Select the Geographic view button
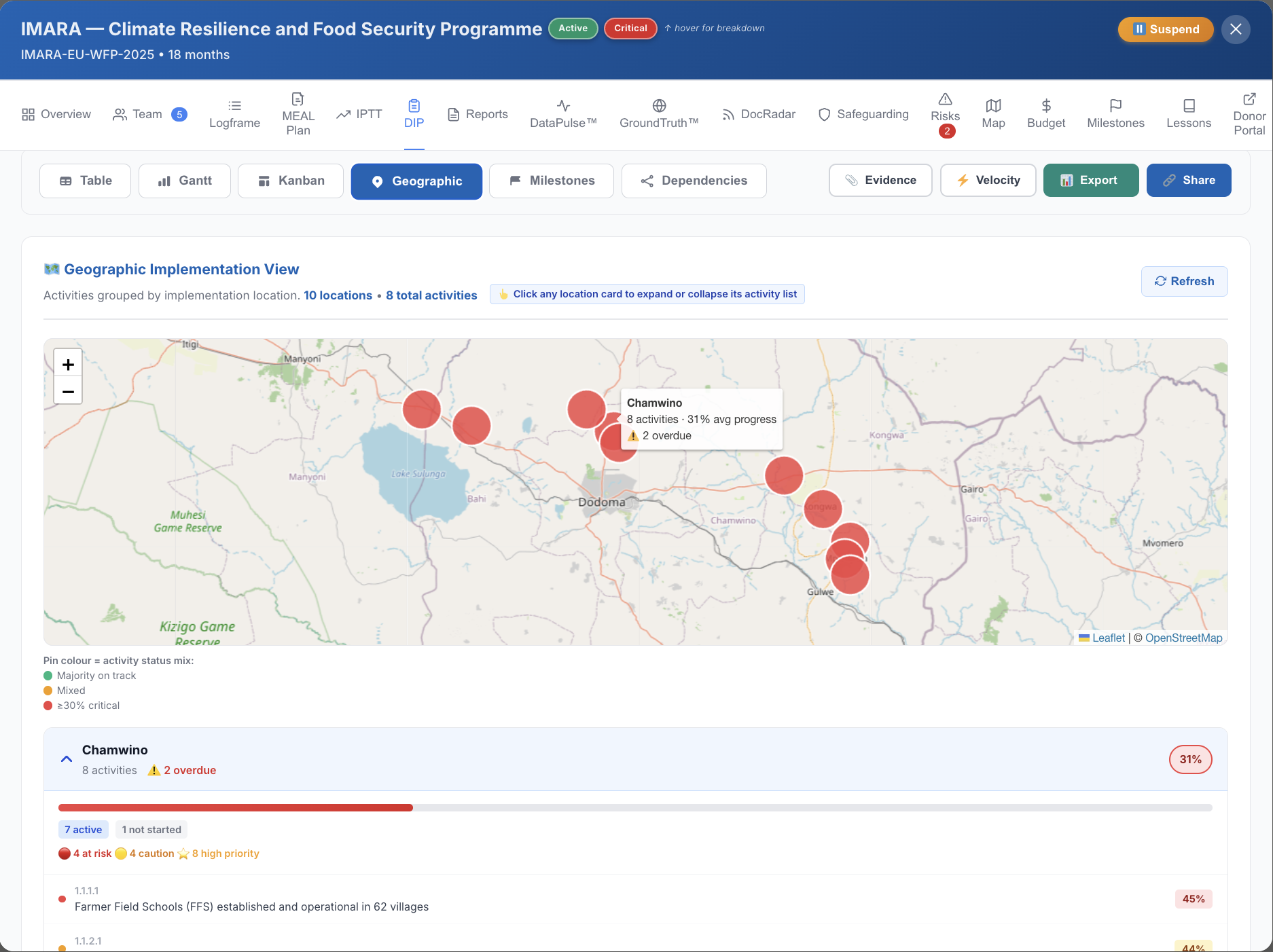The image size is (1273, 952). [416, 181]
